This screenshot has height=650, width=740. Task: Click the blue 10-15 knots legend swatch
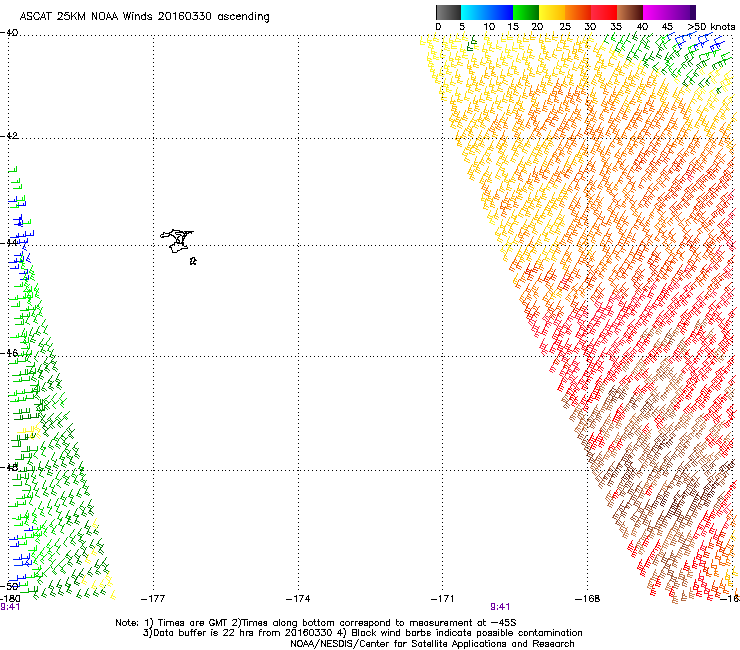click(500, 12)
